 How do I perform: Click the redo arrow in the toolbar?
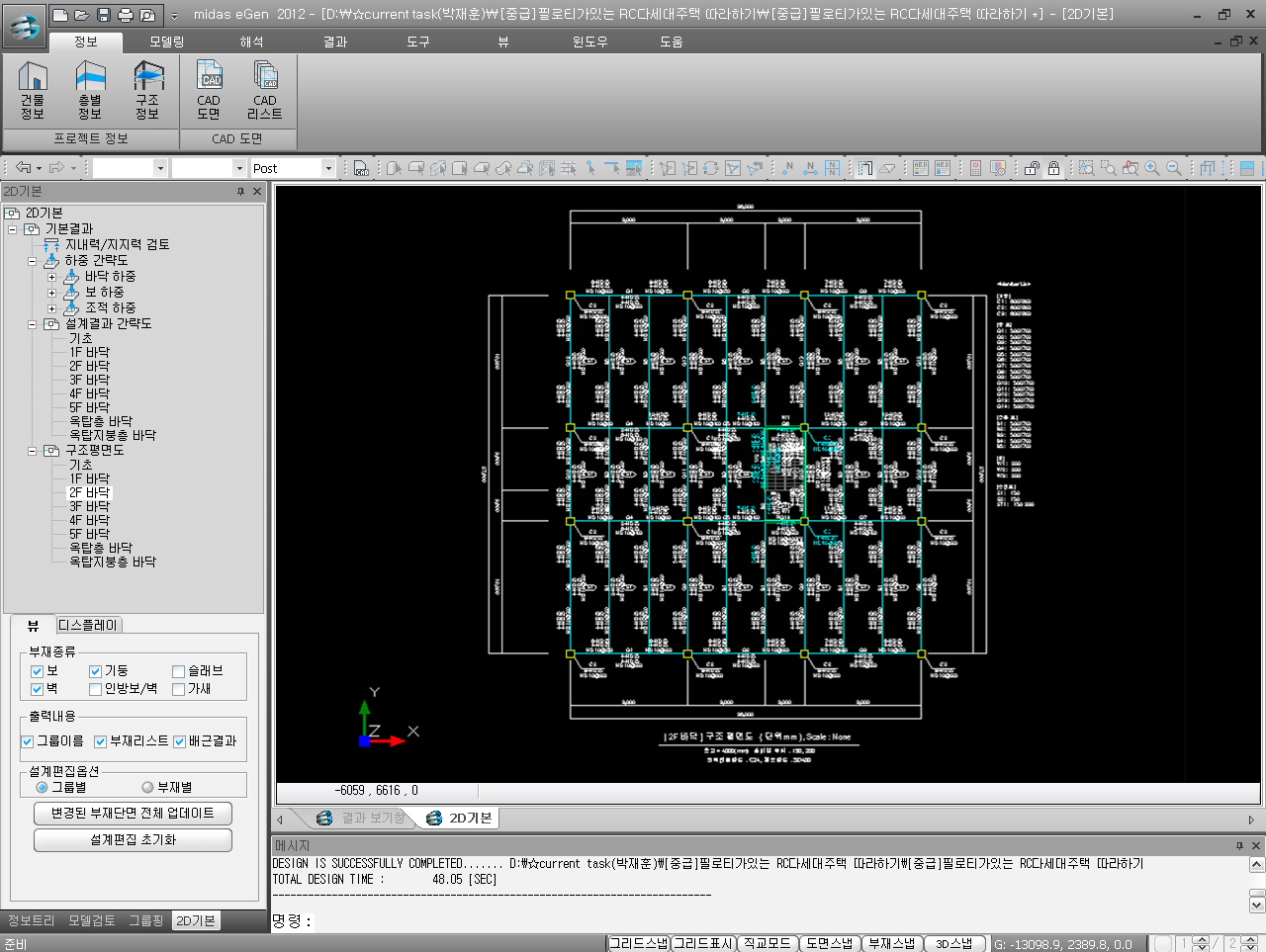click(x=56, y=168)
